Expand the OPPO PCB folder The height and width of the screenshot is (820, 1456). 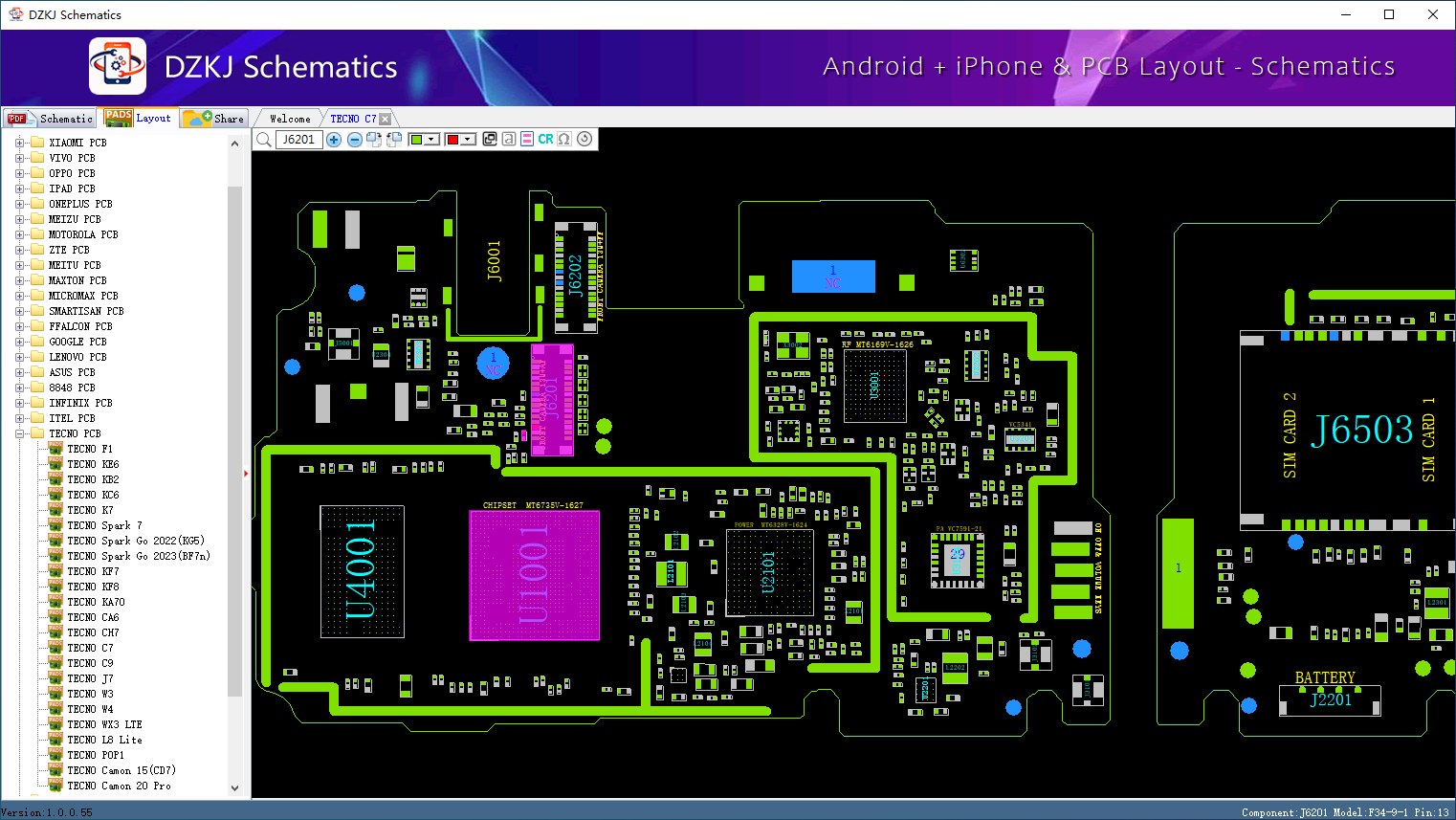click(x=19, y=173)
